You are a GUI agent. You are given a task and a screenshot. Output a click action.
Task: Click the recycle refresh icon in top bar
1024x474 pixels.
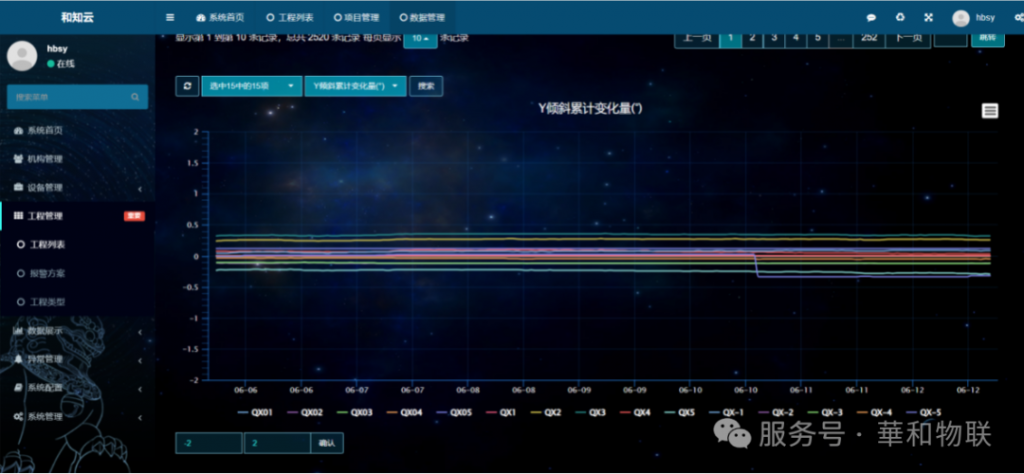[x=900, y=18]
